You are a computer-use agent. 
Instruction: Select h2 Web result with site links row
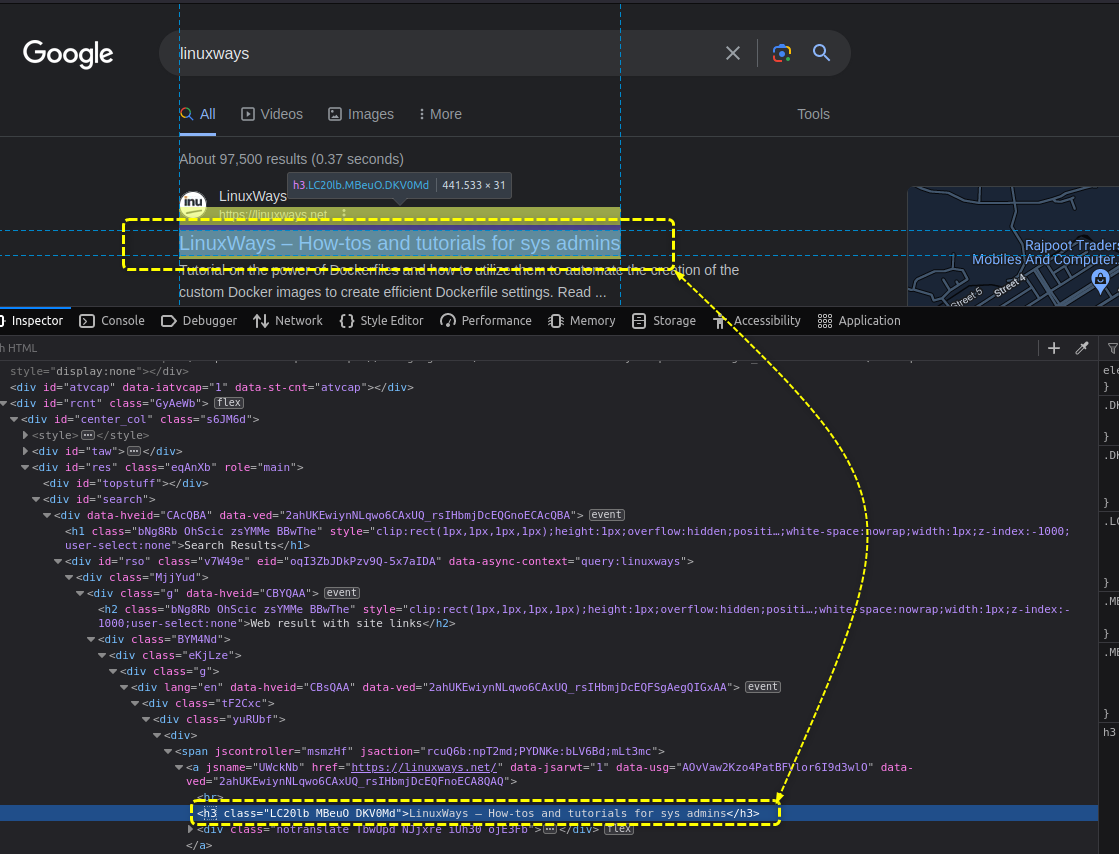pyautogui.click(x=584, y=616)
